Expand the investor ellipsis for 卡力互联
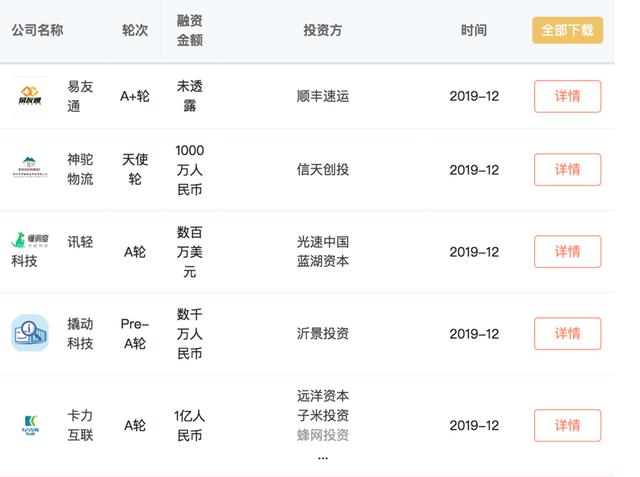The height and width of the screenshot is (477, 640). [322, 455]
